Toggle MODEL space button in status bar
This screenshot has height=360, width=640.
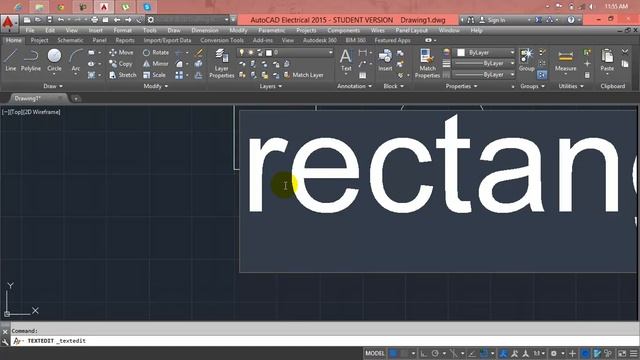(375, 353)
